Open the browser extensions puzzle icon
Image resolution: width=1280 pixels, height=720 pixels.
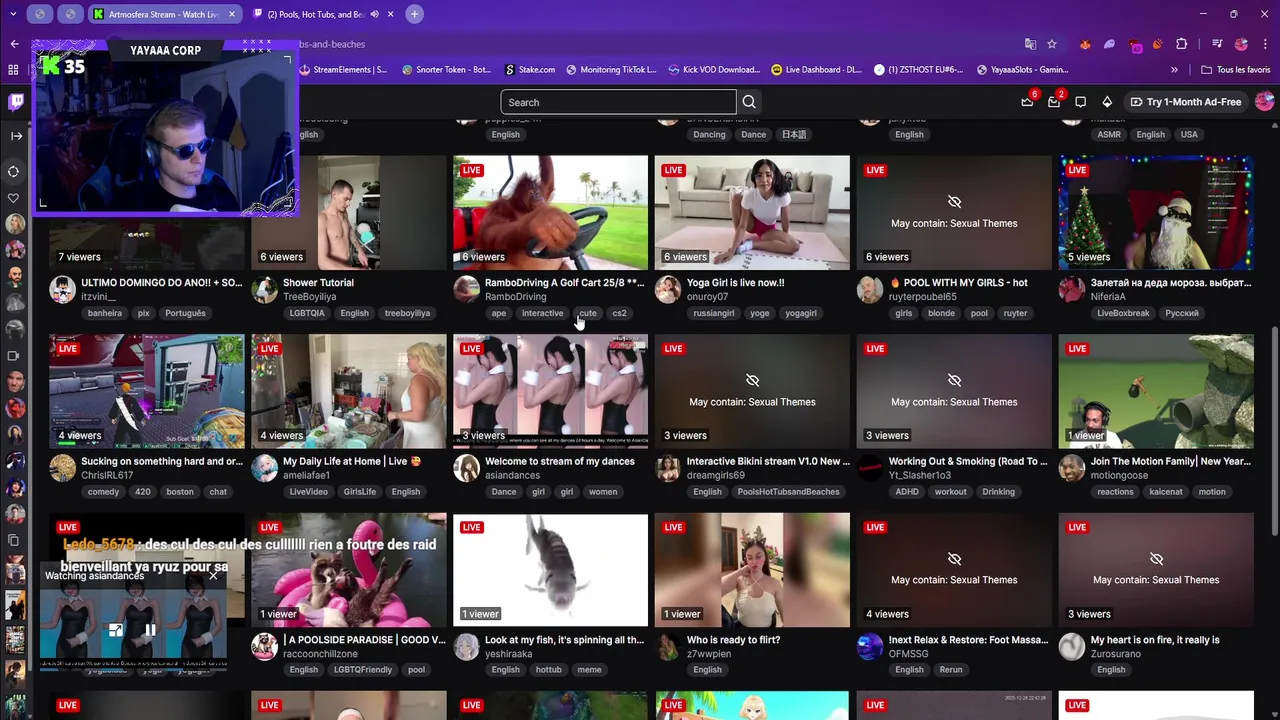[x=1182, y=44]
